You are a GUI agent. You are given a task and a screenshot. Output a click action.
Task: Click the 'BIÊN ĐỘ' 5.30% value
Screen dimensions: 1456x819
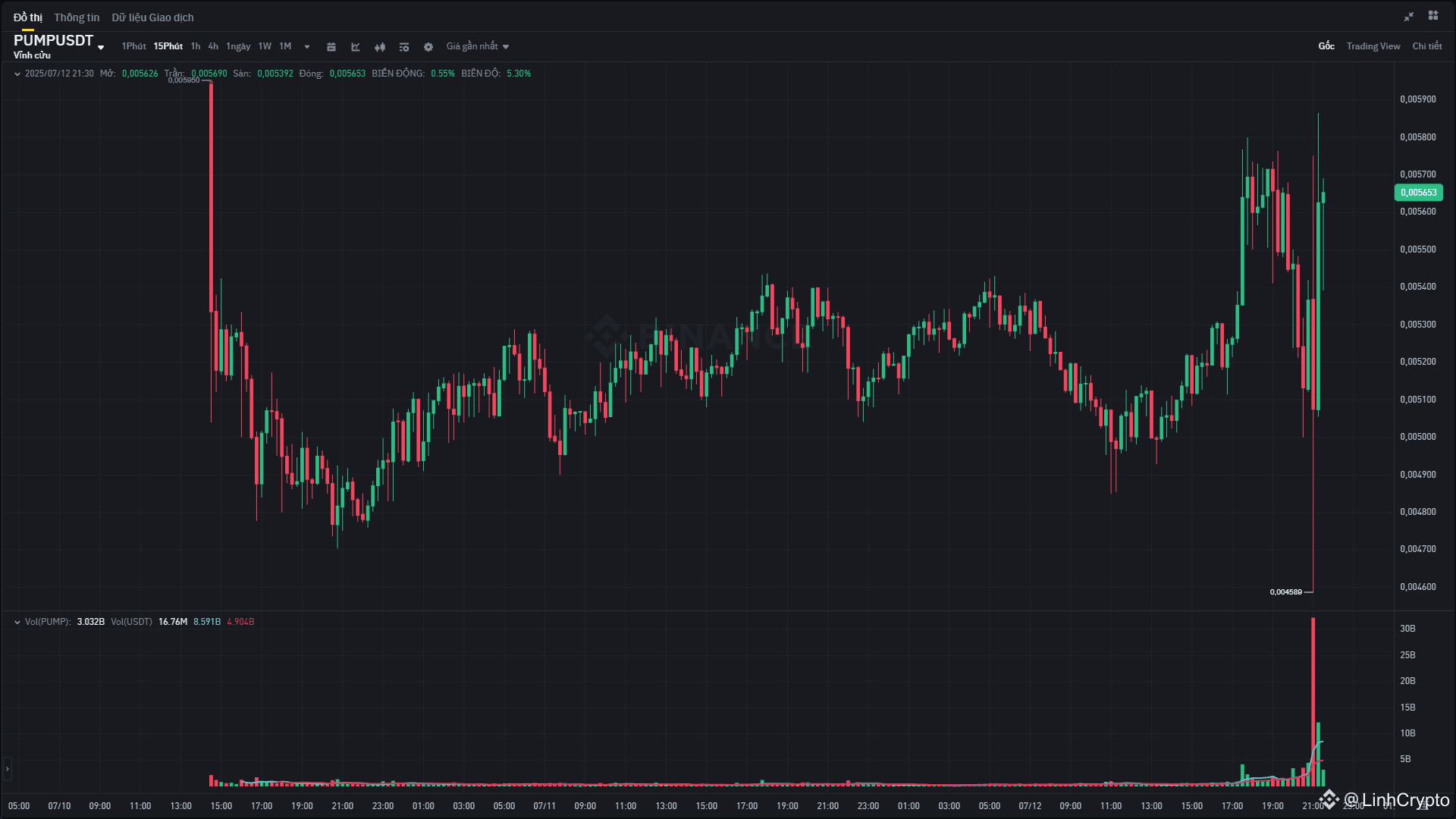pos(519,74)
